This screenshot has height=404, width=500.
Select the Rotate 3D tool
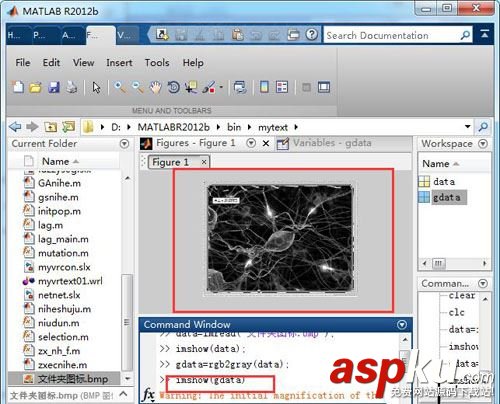[x=173, y=88]
